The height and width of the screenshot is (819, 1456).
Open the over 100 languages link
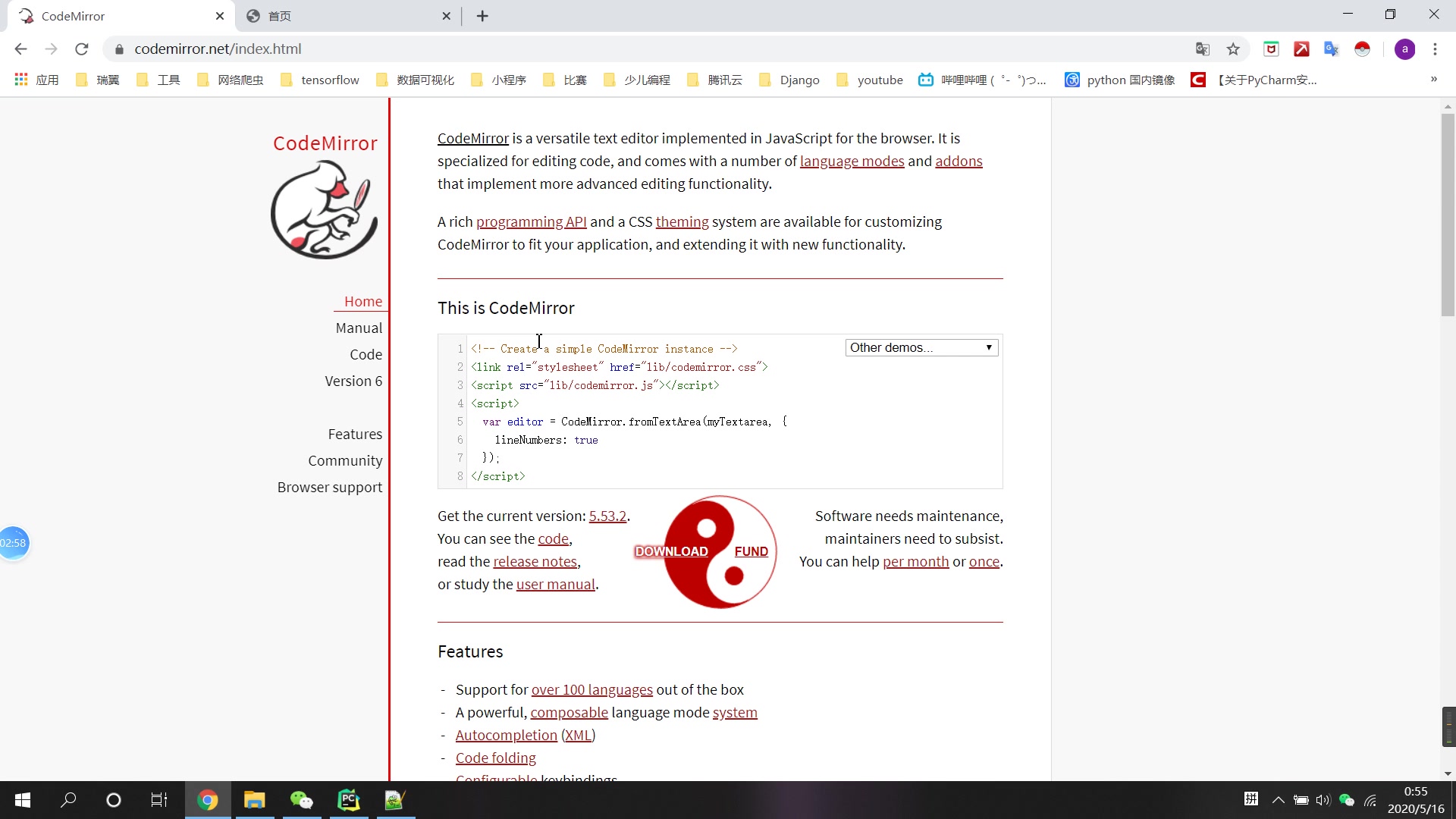[x=591, y=689]
